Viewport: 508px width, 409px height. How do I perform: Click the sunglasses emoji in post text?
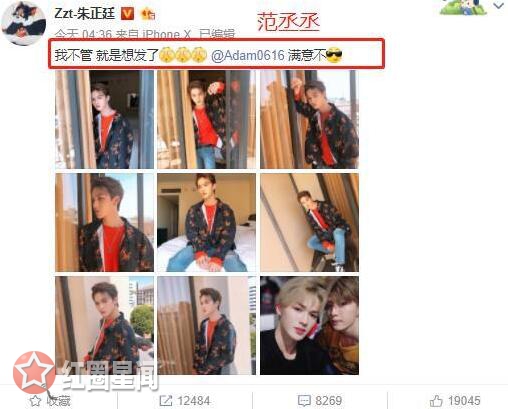[x=334, y=55]
